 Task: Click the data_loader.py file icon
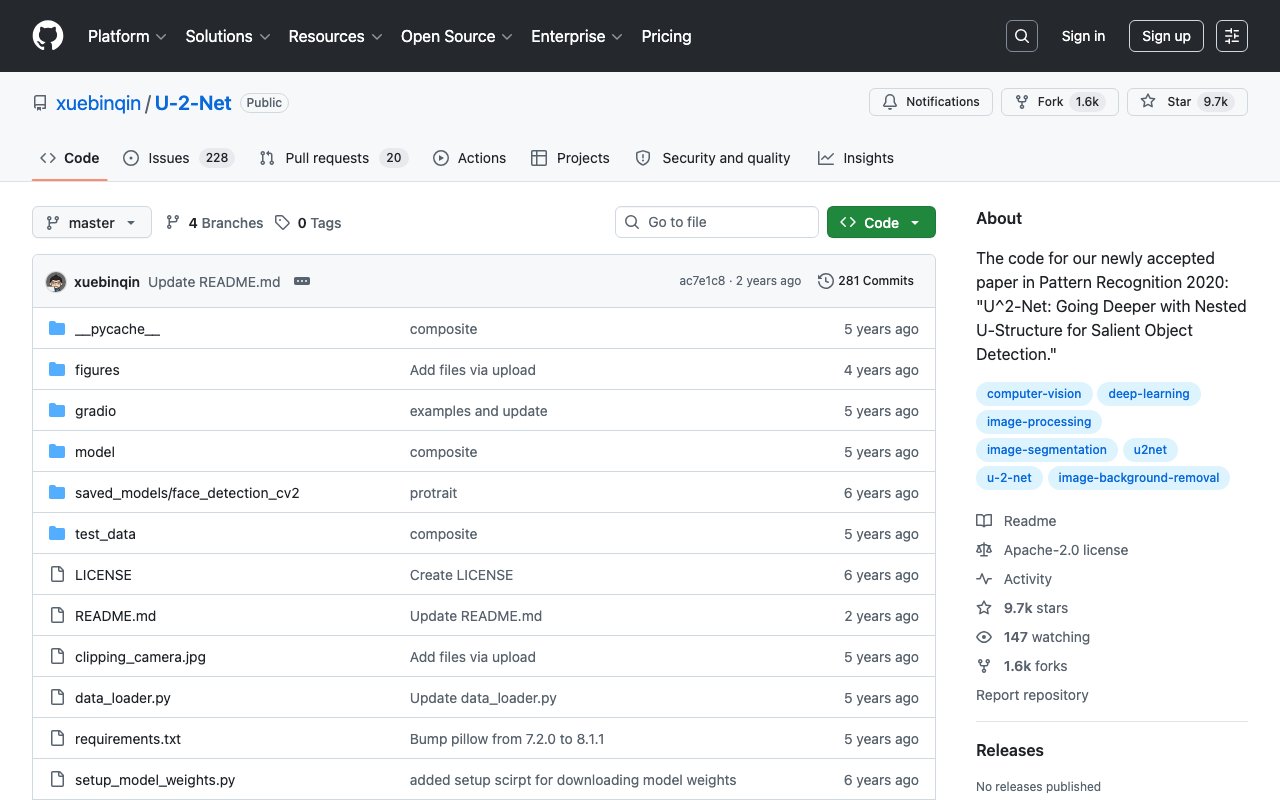click(57, 698)
